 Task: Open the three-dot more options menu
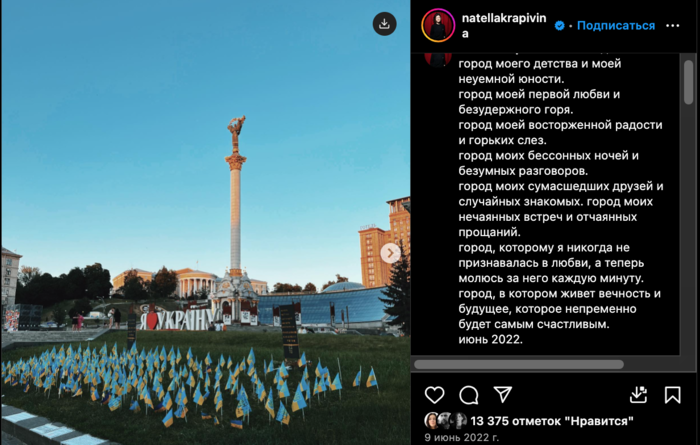[672, 26]
